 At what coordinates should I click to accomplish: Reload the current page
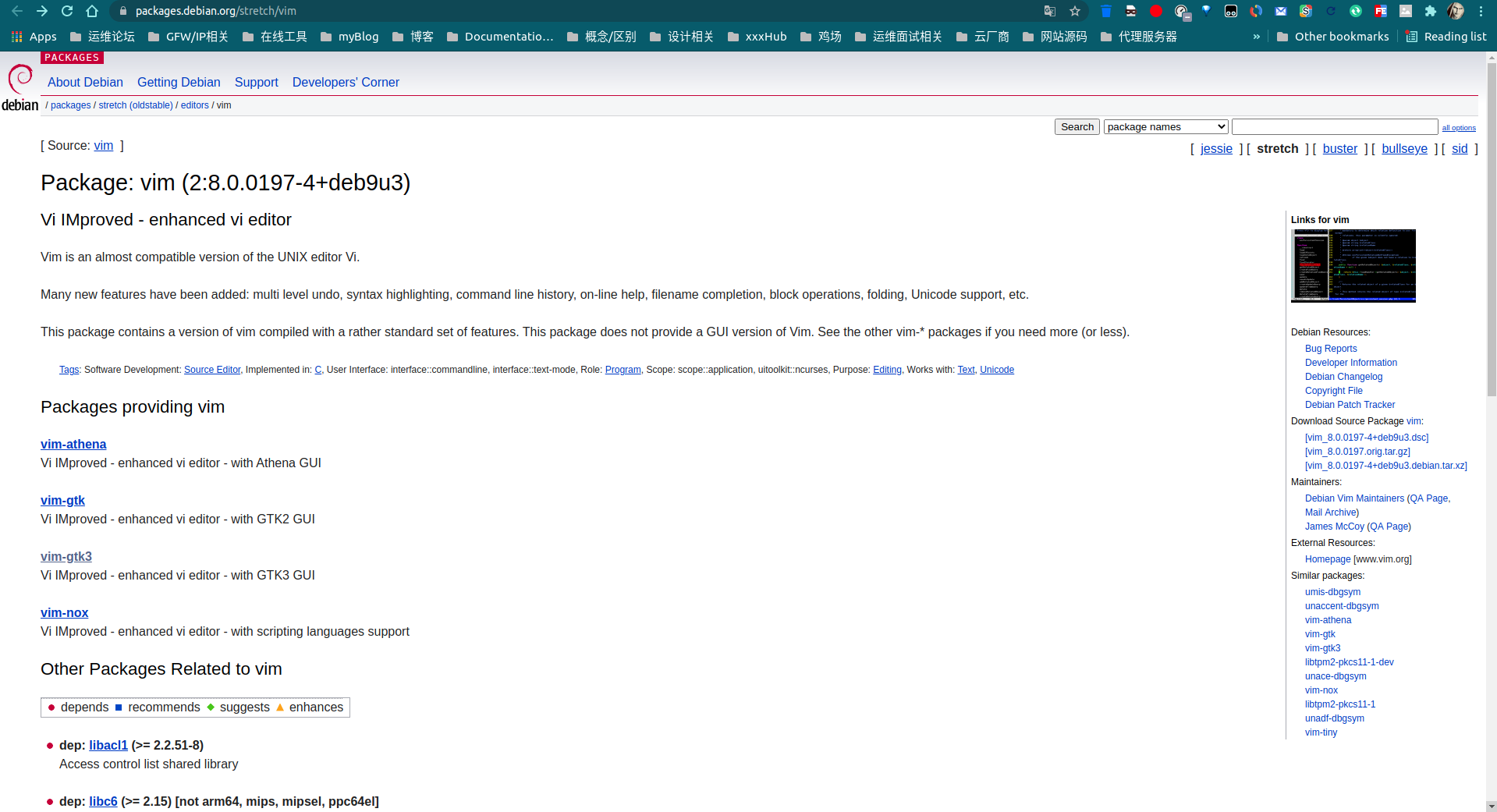coord(66,11)
